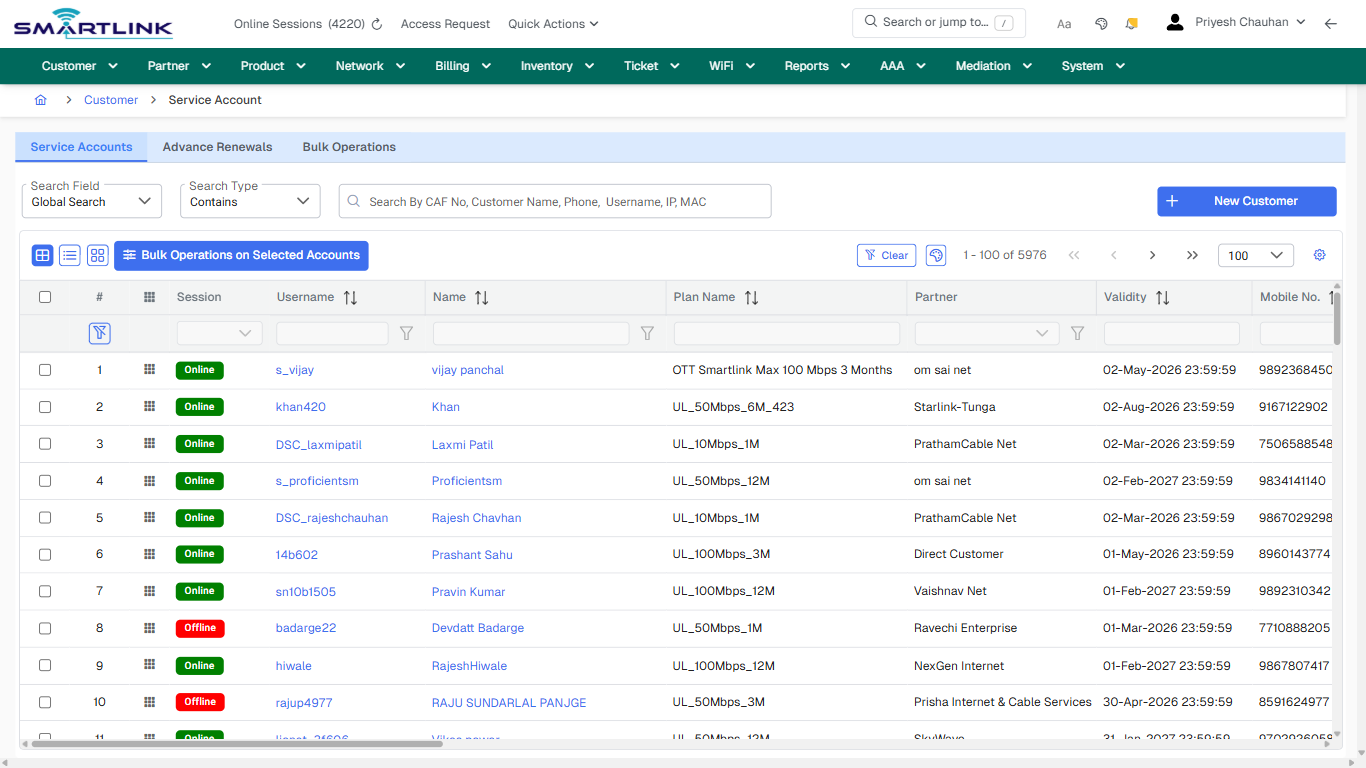
Task: Open the Search Type Contains dropdown
Action: (x=249, y=200)
